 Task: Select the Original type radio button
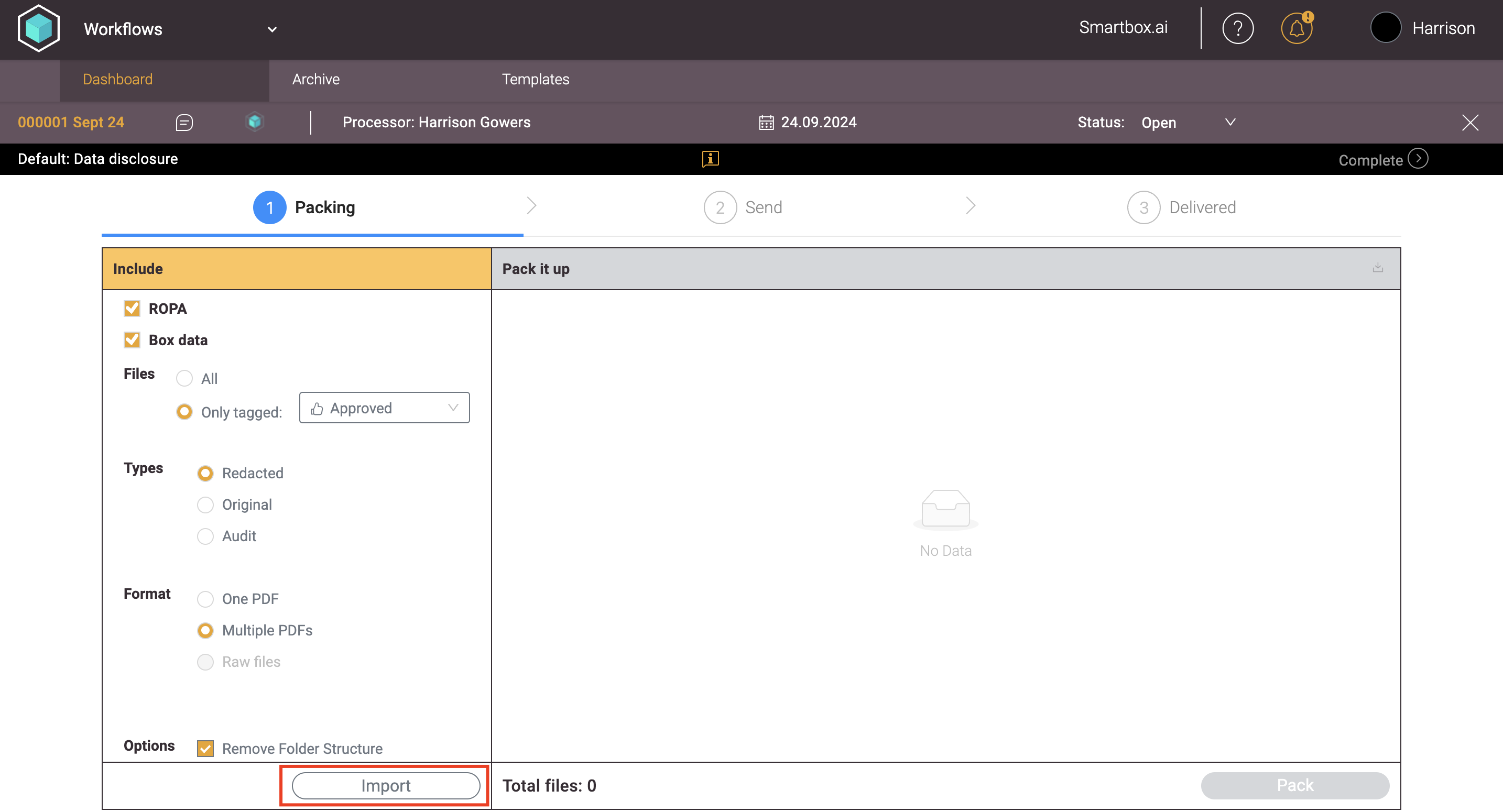(x=205, y=504)
